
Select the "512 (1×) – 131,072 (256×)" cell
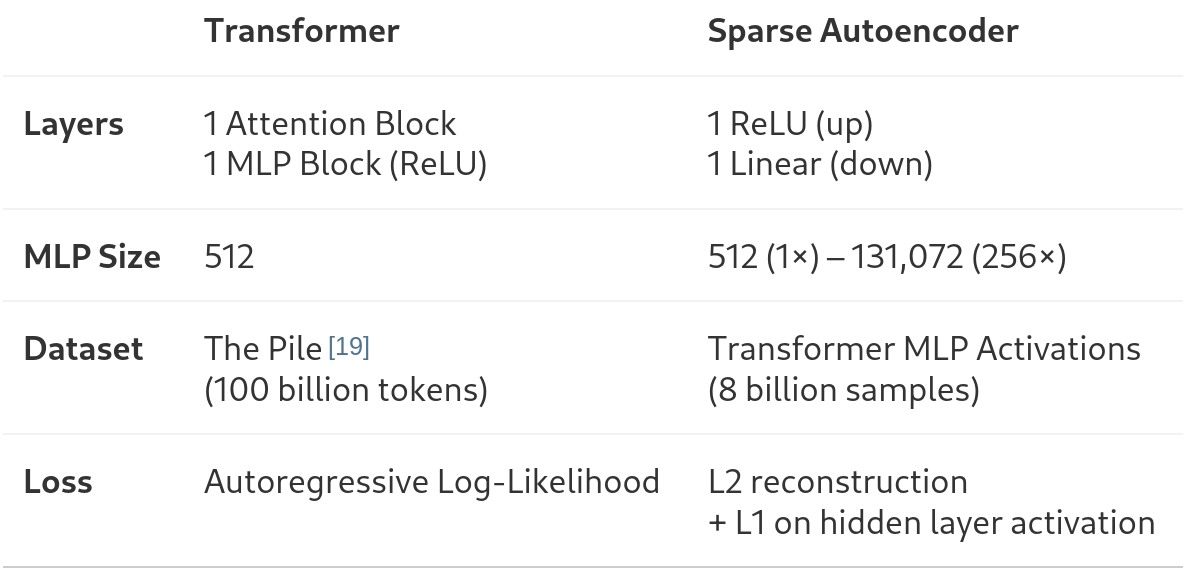point(886,257)
